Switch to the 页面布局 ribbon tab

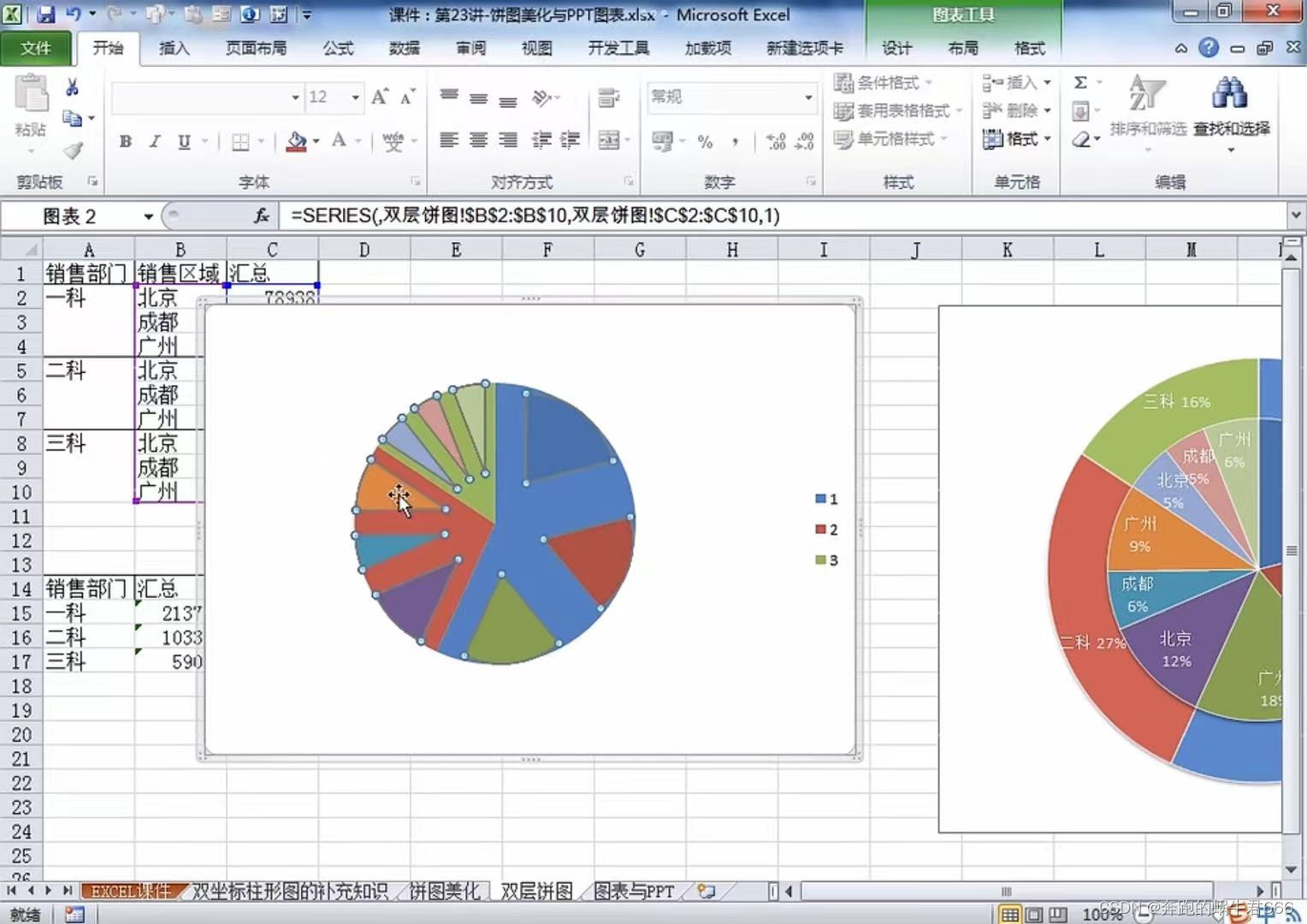pyautogui.click(x=256, y=48)
